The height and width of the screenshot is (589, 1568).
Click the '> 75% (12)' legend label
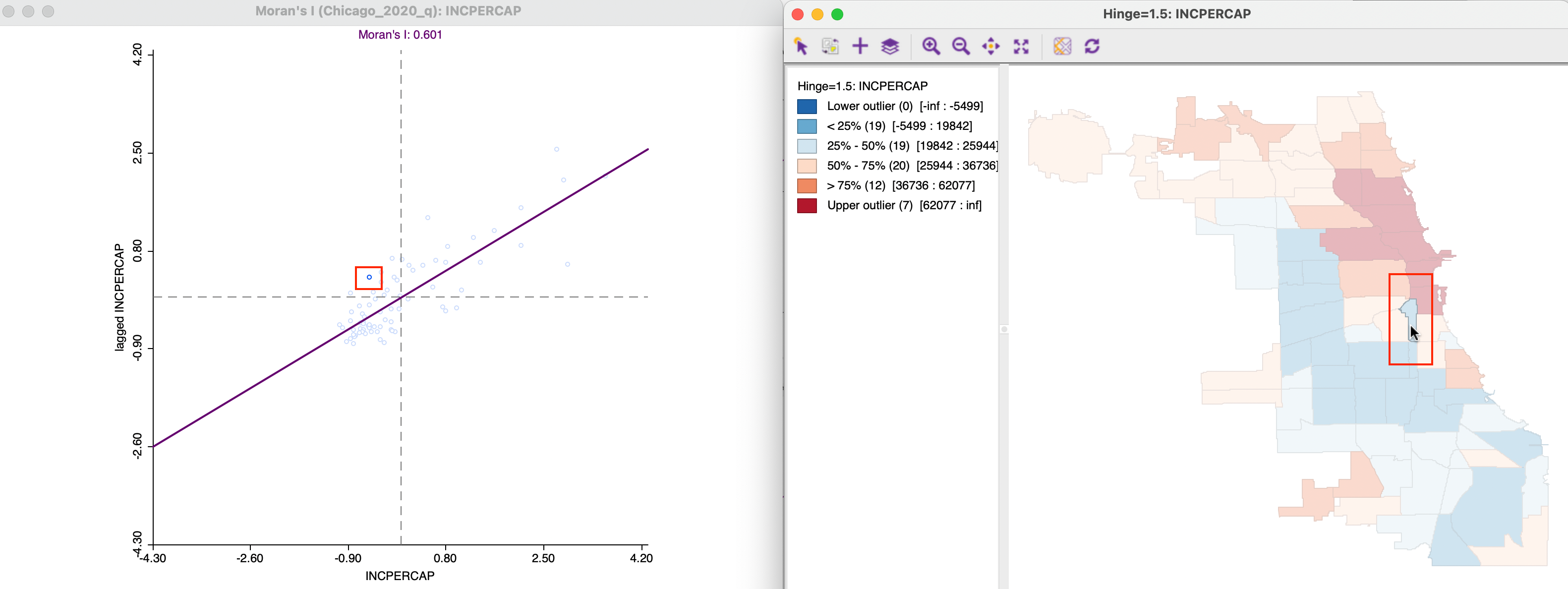856,185
